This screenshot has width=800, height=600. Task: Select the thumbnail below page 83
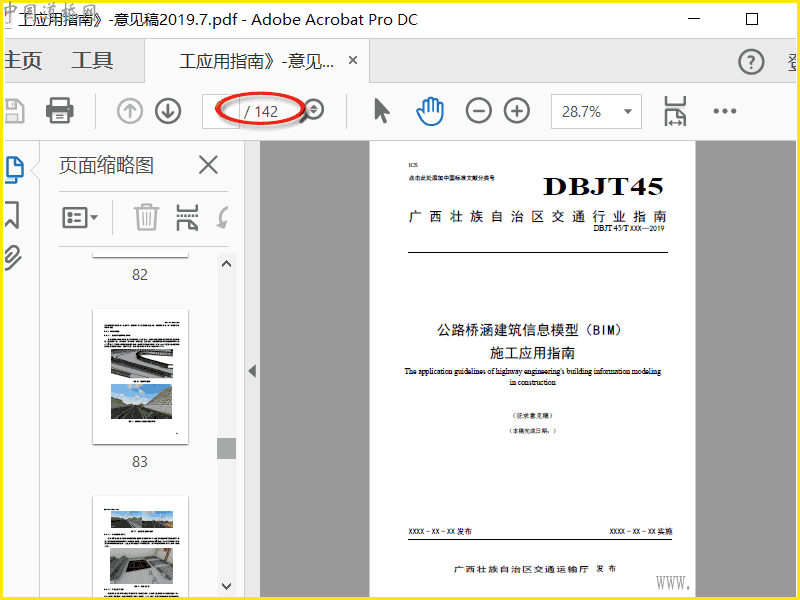tap(140, 546)
